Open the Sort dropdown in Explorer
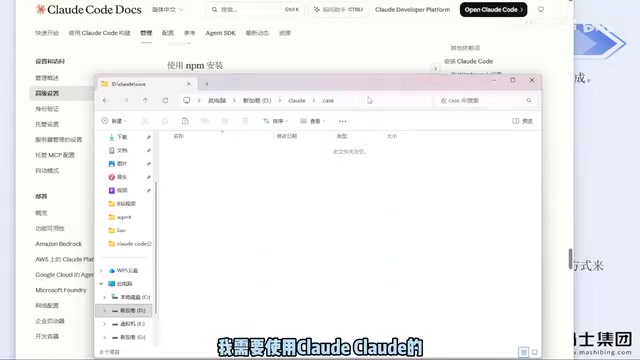Image resolution: width=640 pixels, height=360 pixels. [x=276, y=121]
